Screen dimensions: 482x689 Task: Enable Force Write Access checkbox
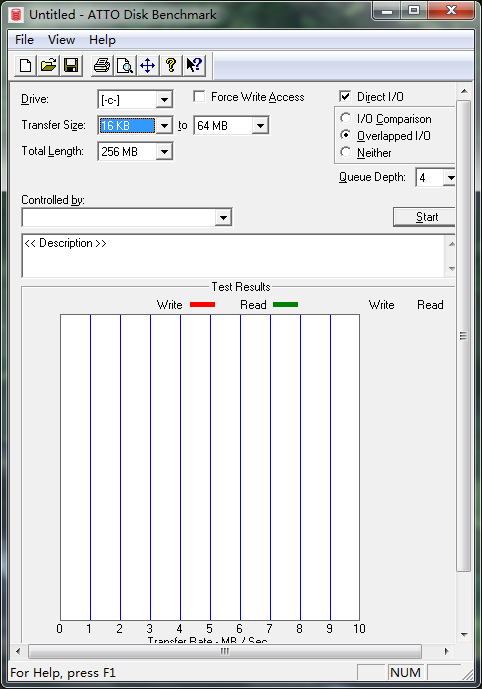pyautogui.click(x=199, y=96)
